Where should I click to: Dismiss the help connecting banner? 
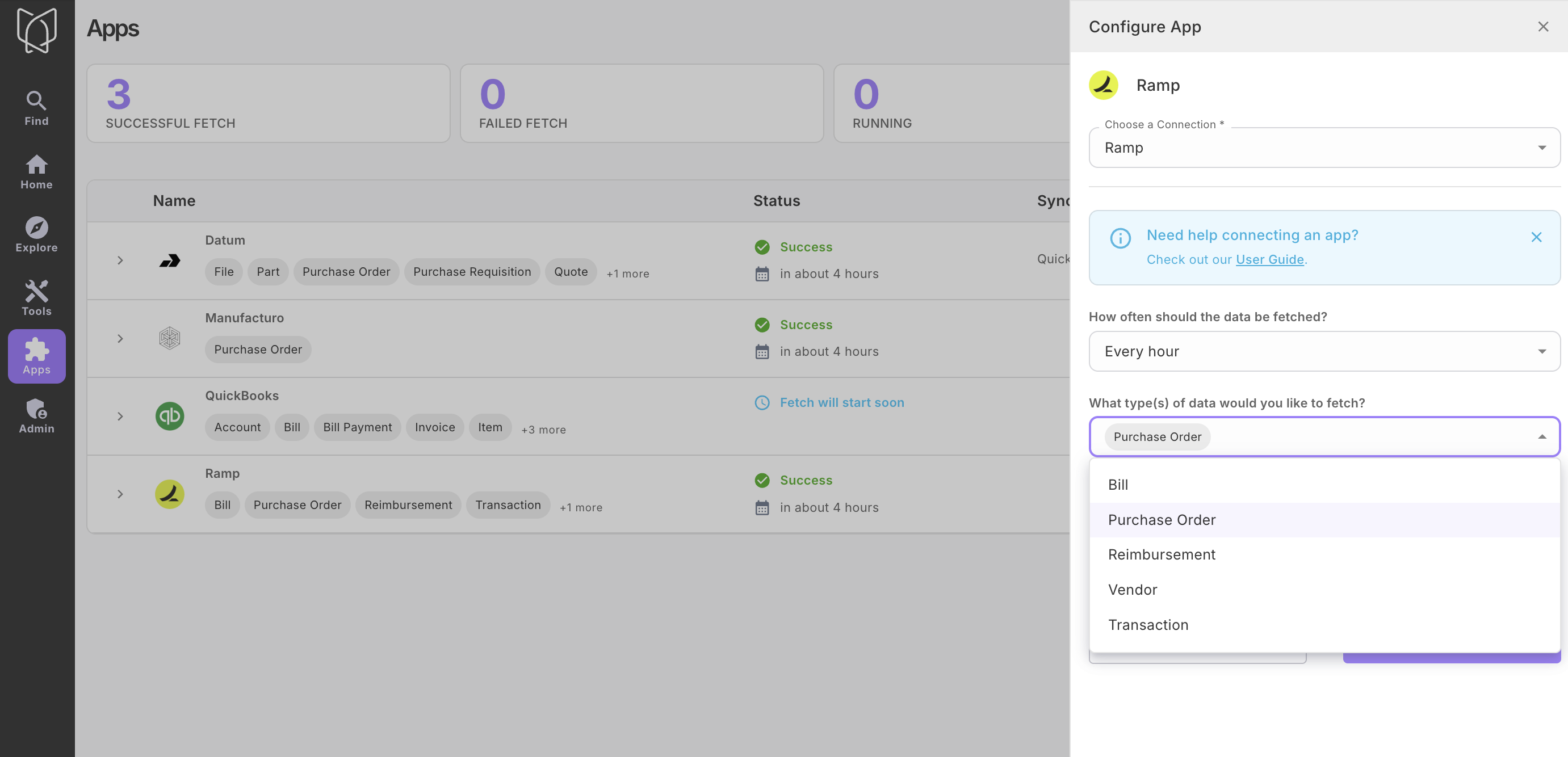[1536, 237]
